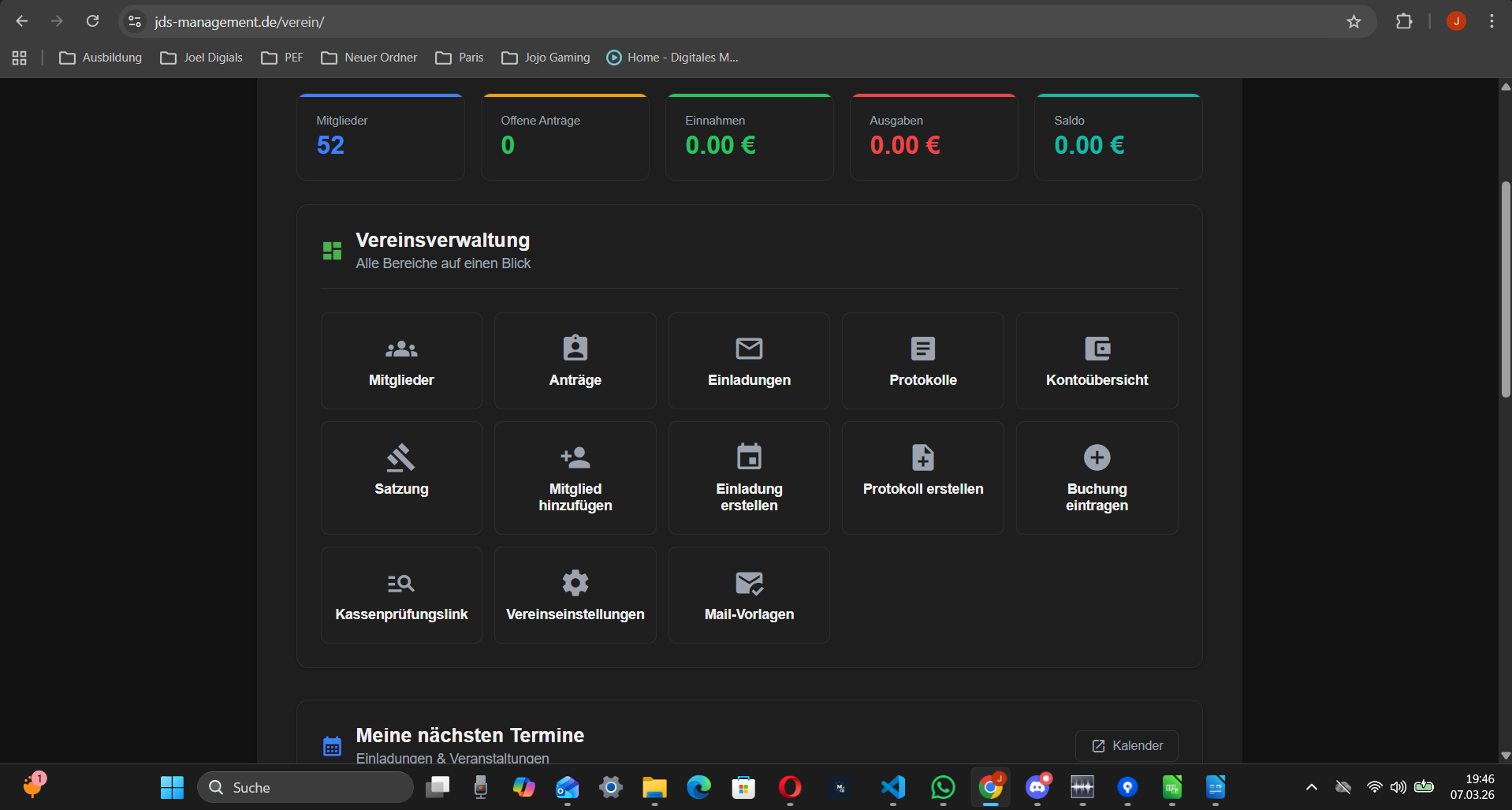Image resolution: width=1512 pixels, height=810 pixels.
Task: Open the Chrome three-dot menu
Action: point(1492,21)
